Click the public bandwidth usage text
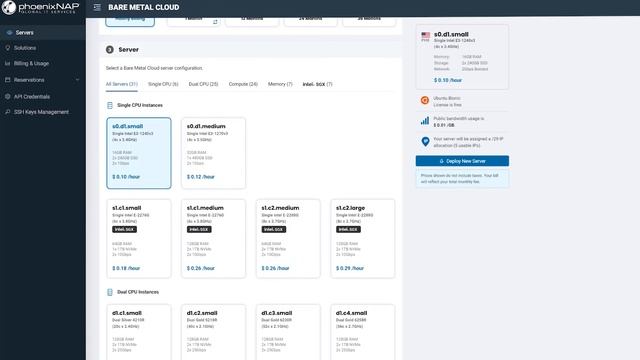The height and width of the screenshot is (360, 640). click(x=459, y=122)
